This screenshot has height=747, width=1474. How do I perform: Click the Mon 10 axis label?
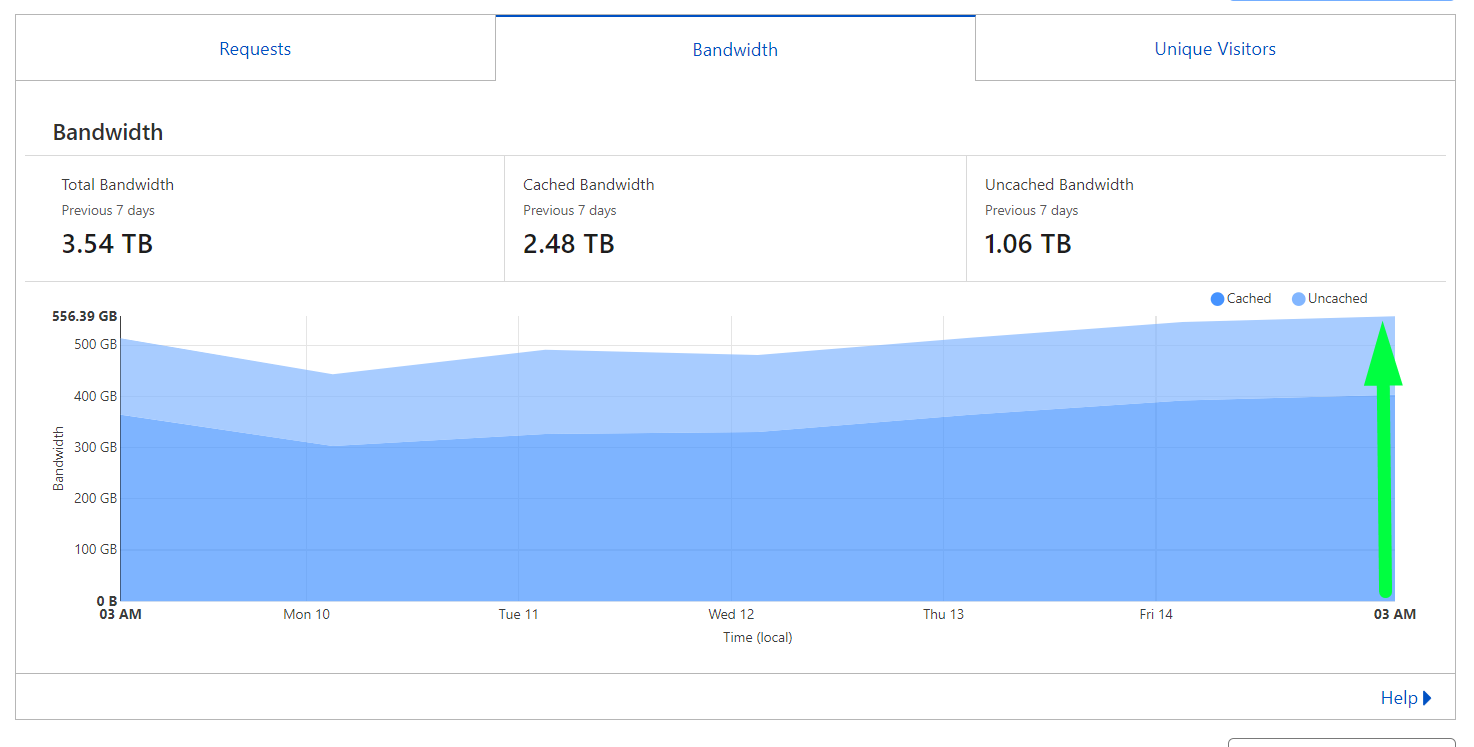(306, 614)
